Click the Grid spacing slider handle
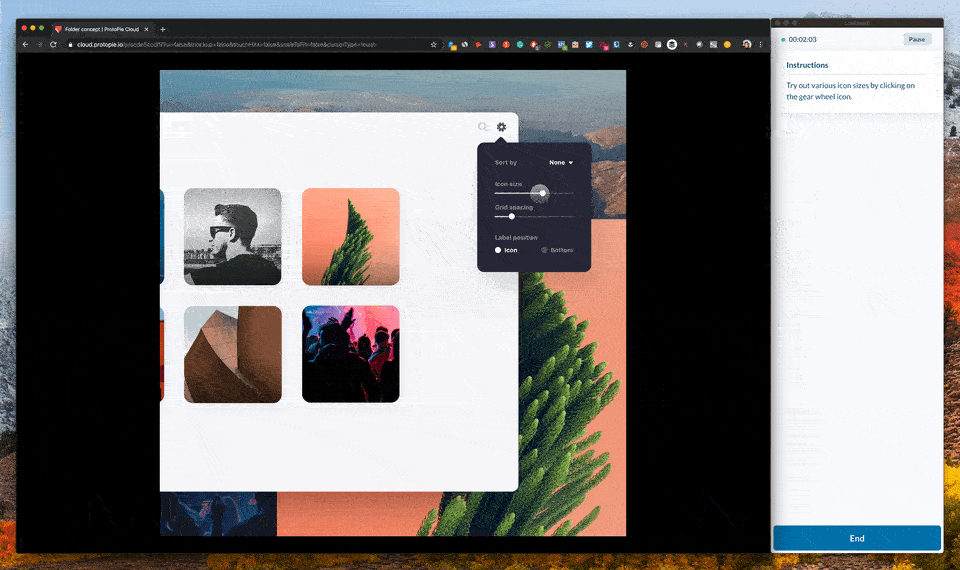 (512, 217)
